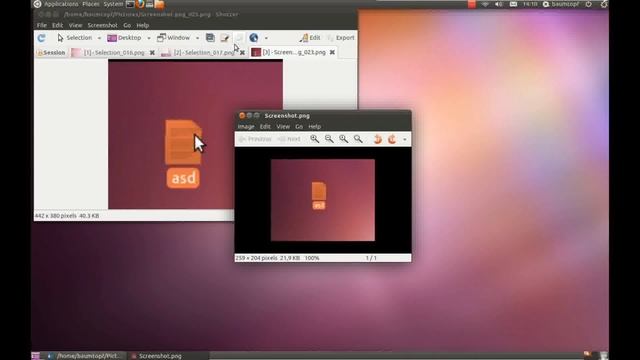Image resolution: width=640 pixels, height=360 pixels.
Task: Click the normal size zoom icon
Action: point(344,139)
